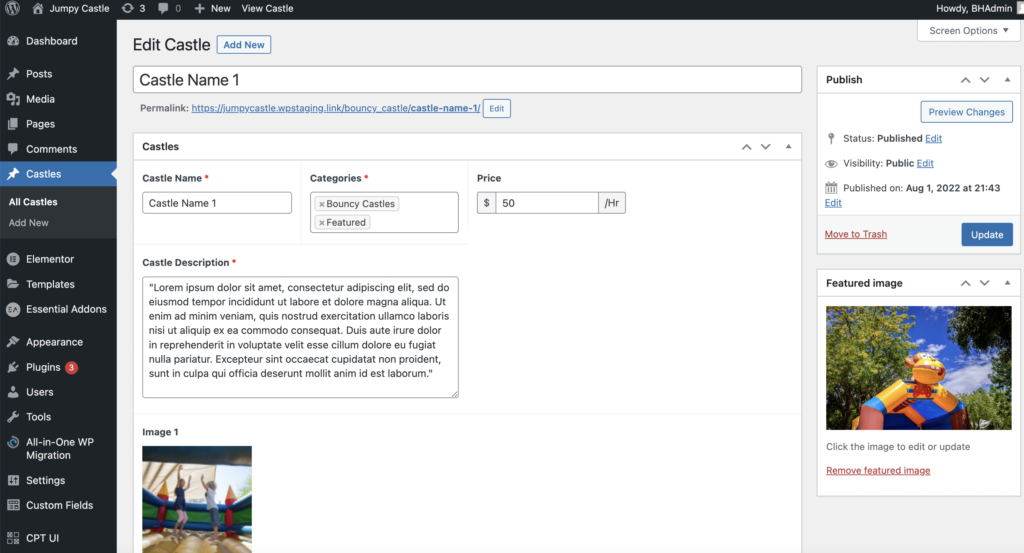
Task: Click the Elementor icon in sidebar
Action: point(13,259)
